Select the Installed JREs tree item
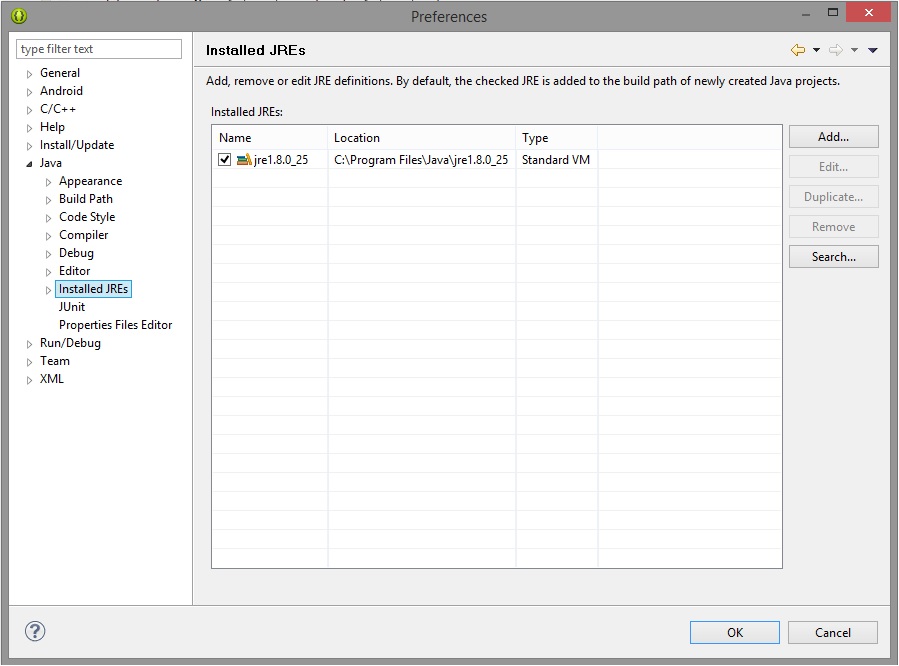Viewport: 899px width, 666px height. coord(93,289)
